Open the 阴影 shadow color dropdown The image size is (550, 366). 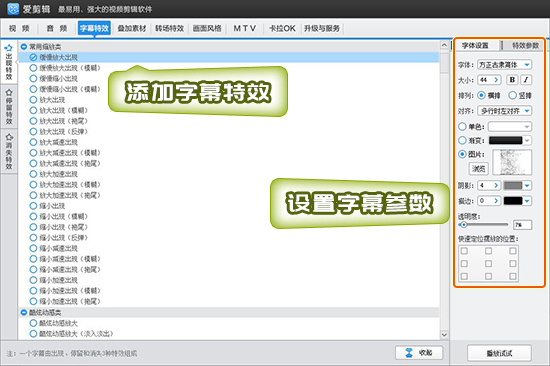click(527, 185)
